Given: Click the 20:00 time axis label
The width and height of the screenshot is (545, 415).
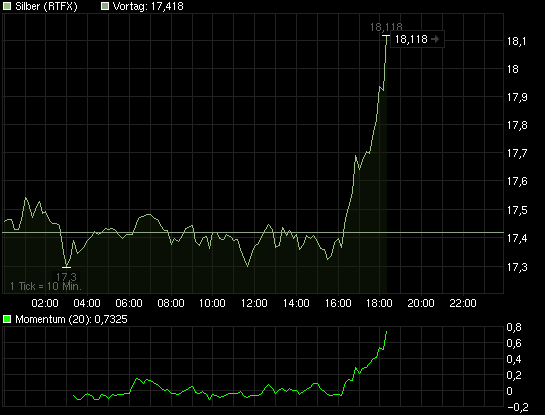Looking at the screenshot, I should pyautogui.click(x=421, y=303).
